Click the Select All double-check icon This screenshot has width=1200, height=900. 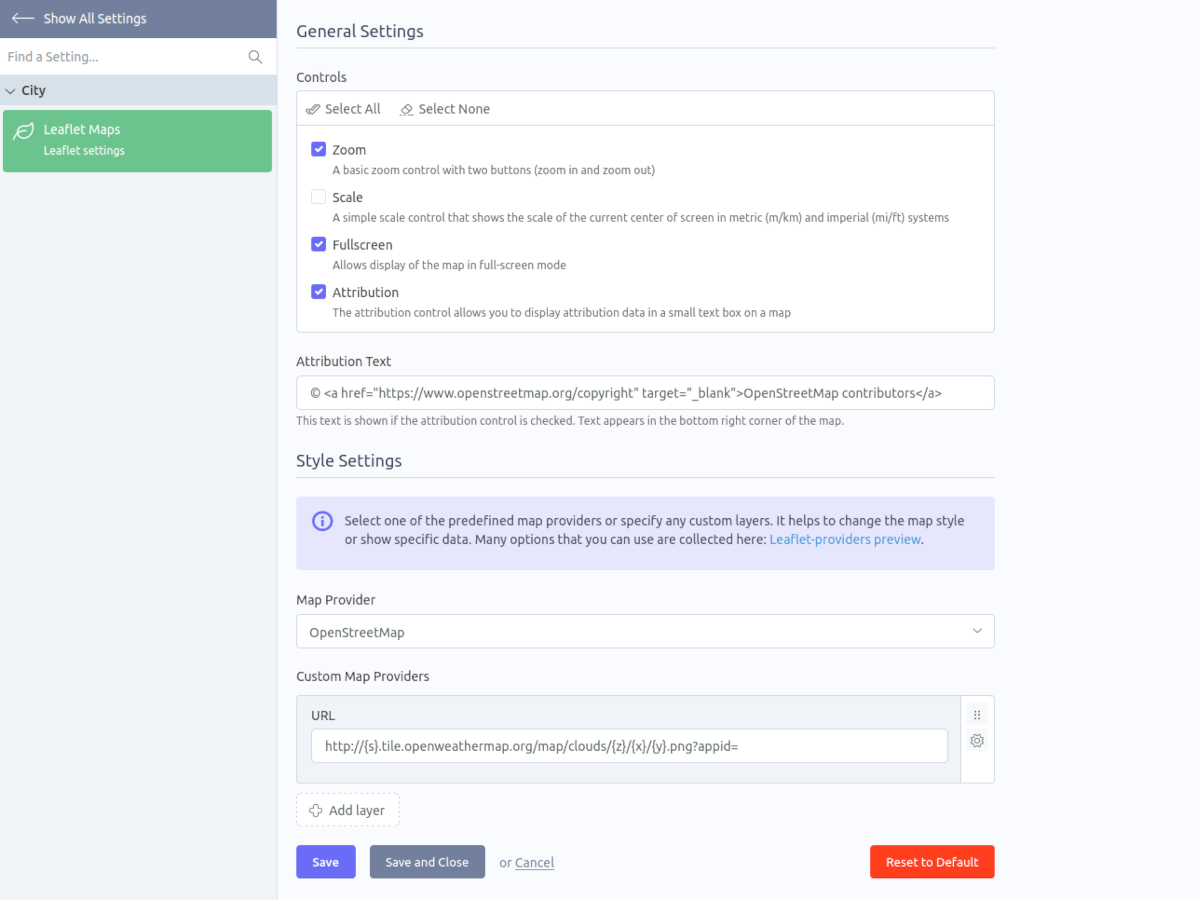313,109
